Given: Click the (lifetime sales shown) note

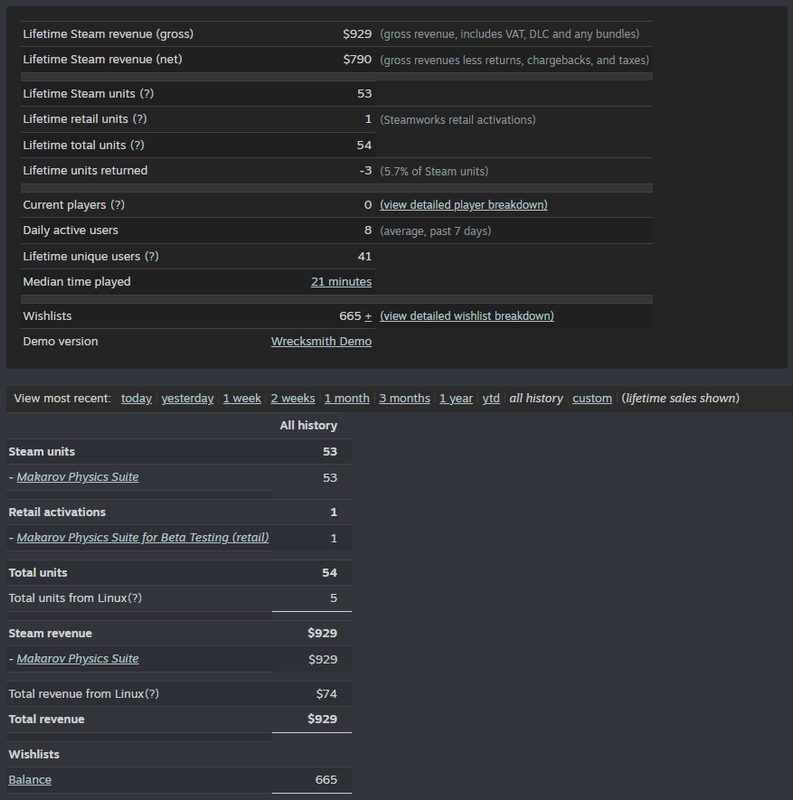Looking at the screenshot, I should click(680, 398).
